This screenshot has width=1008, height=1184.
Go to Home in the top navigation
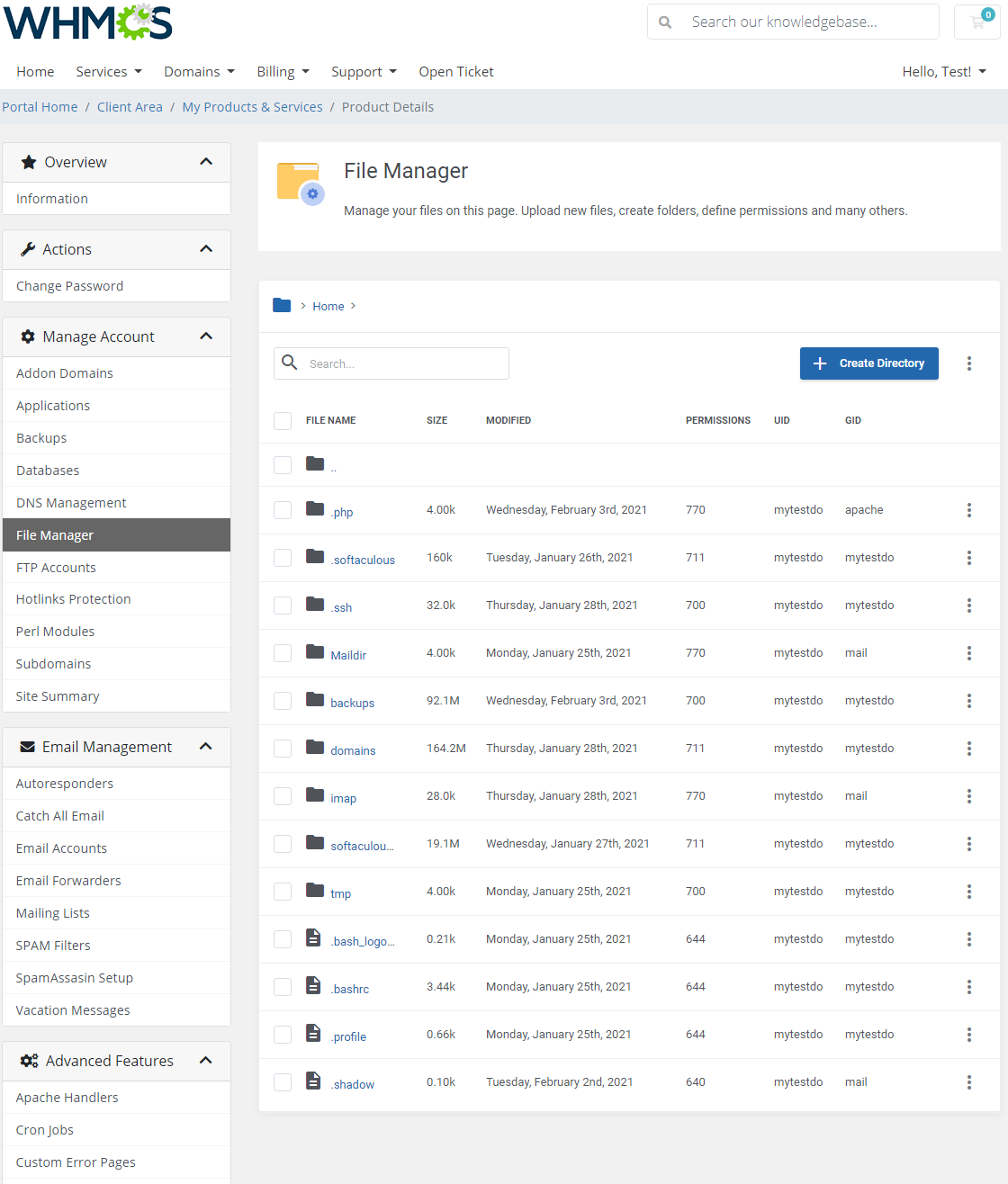35,72
